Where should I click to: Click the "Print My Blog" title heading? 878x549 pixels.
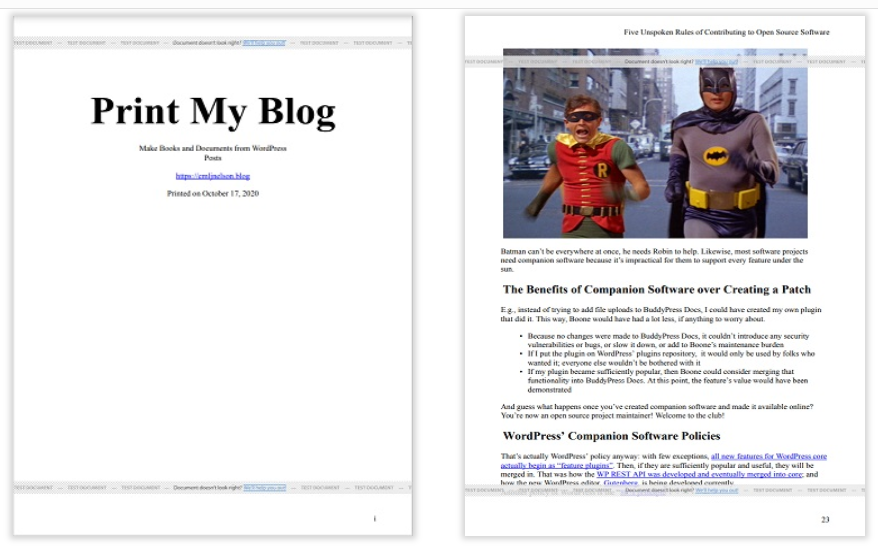click(213, 111)
